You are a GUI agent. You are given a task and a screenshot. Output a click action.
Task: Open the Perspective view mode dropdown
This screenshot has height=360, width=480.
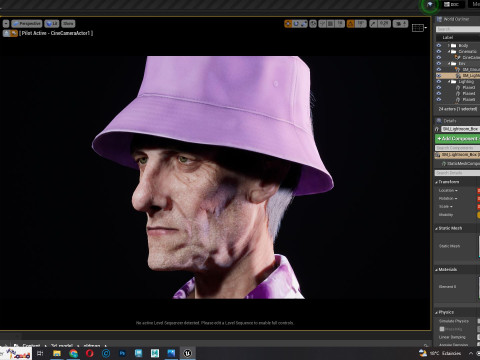pos(27,24)
